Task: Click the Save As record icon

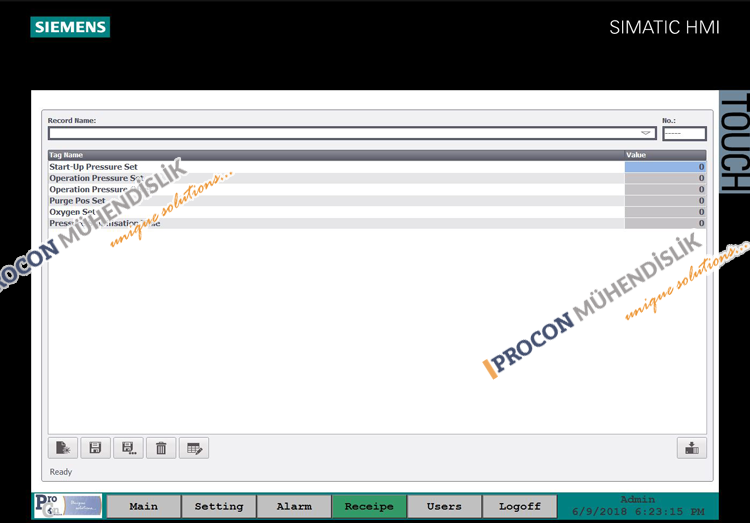Action: (x=128, y=448)
